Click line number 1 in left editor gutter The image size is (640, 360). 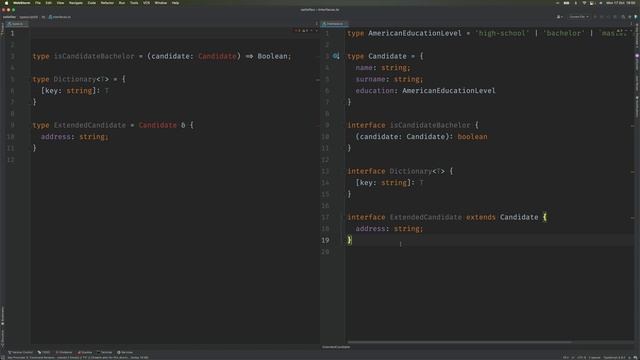coord(12,33)
